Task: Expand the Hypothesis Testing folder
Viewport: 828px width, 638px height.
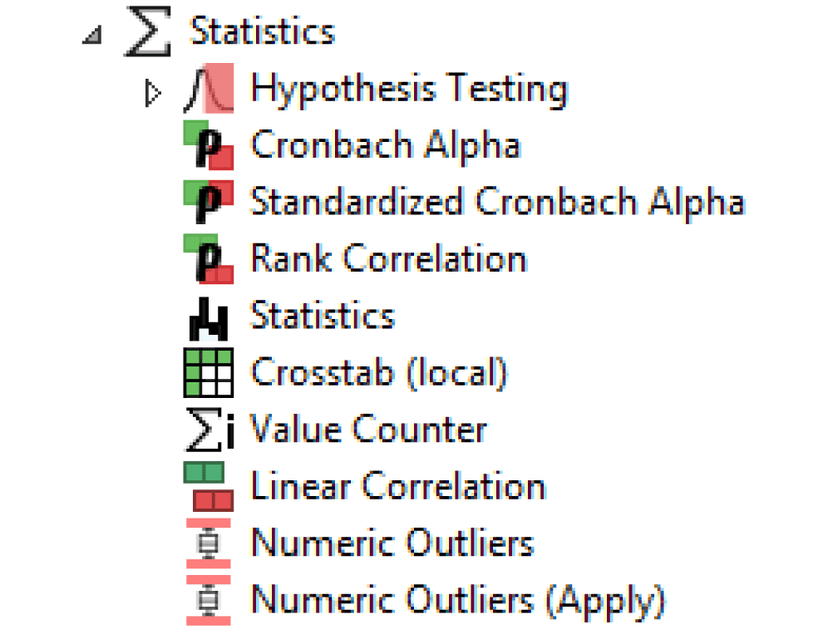Action: [153, 94]
